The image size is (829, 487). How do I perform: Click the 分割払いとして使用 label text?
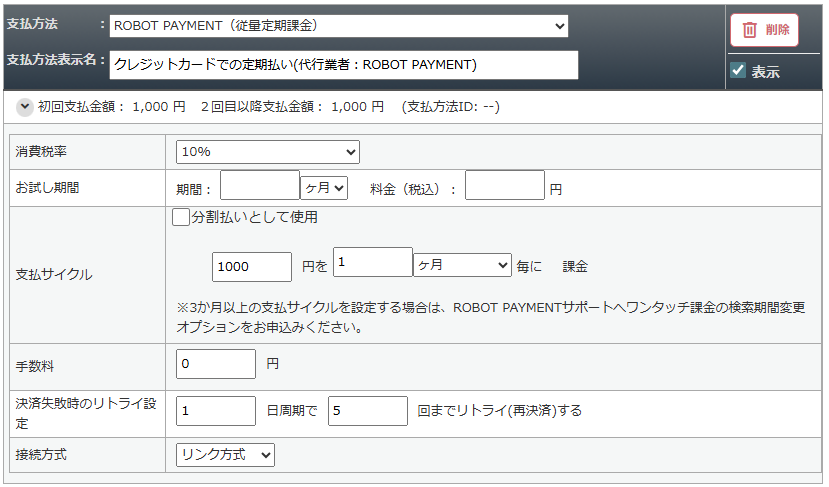point(254,217)
